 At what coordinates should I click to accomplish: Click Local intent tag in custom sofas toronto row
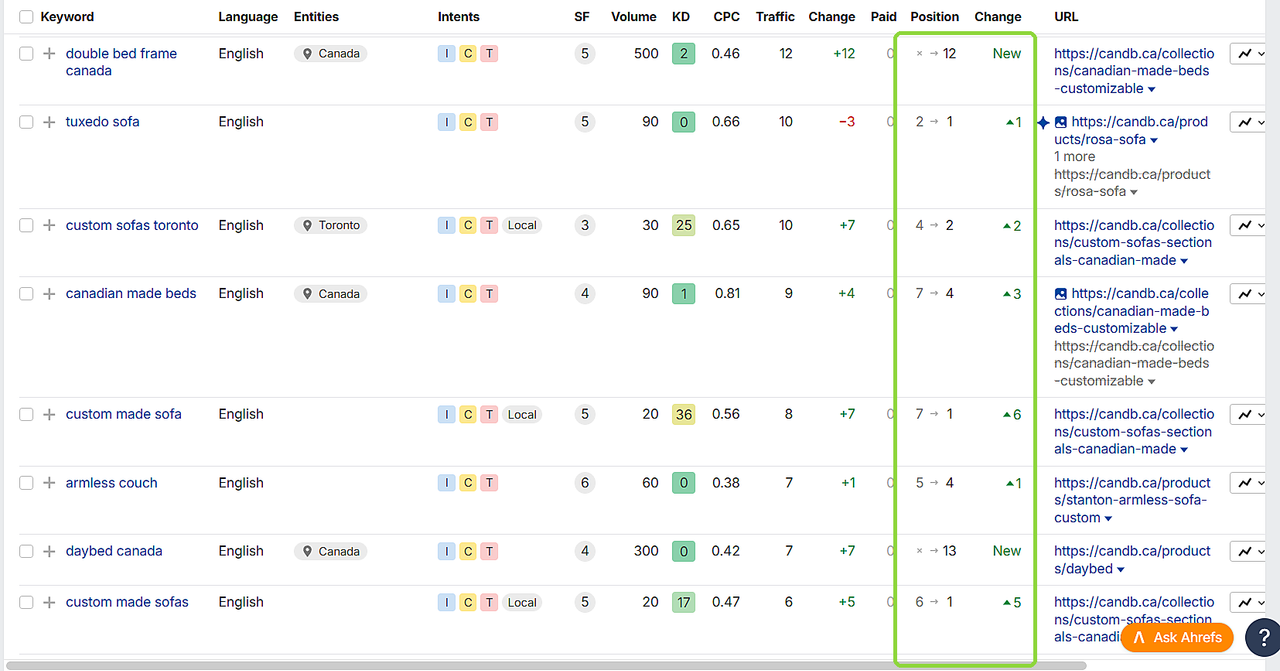click(522, 226)
